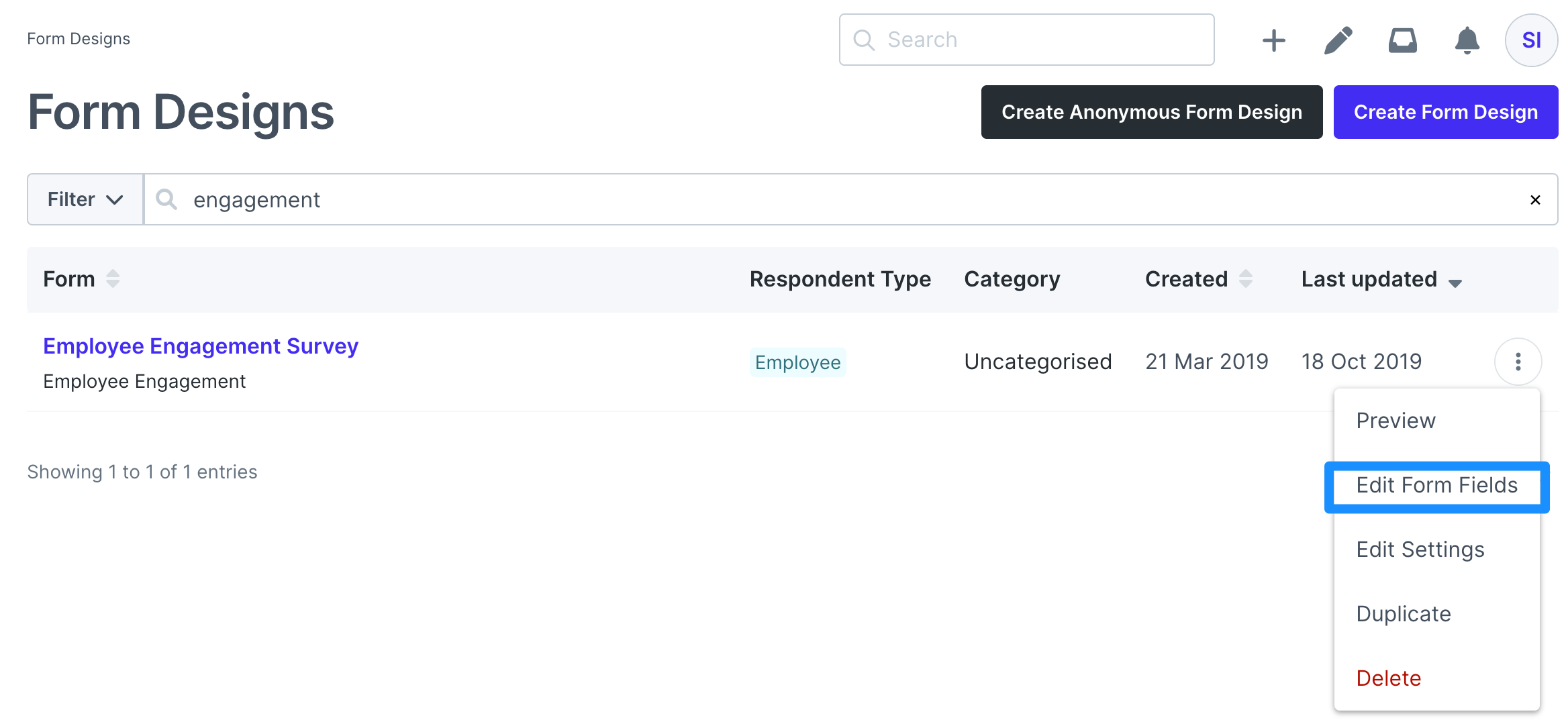Click the Category column header
1568x726 pixels.
(1012, 279)
